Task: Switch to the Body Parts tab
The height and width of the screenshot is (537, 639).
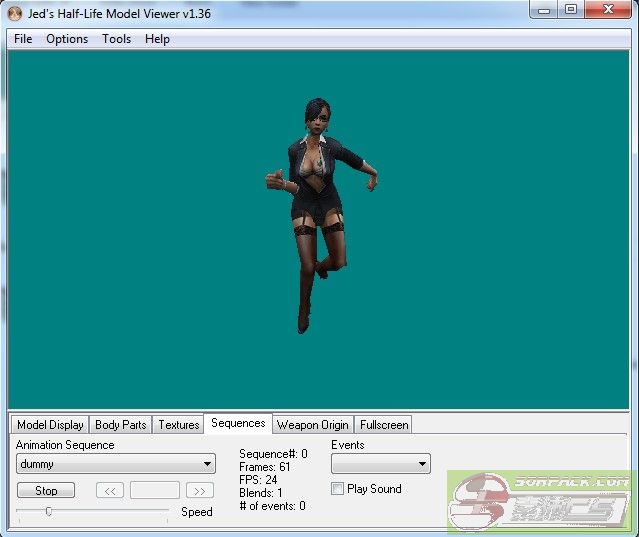Action: pyautogui.click(x=120, y=425)
